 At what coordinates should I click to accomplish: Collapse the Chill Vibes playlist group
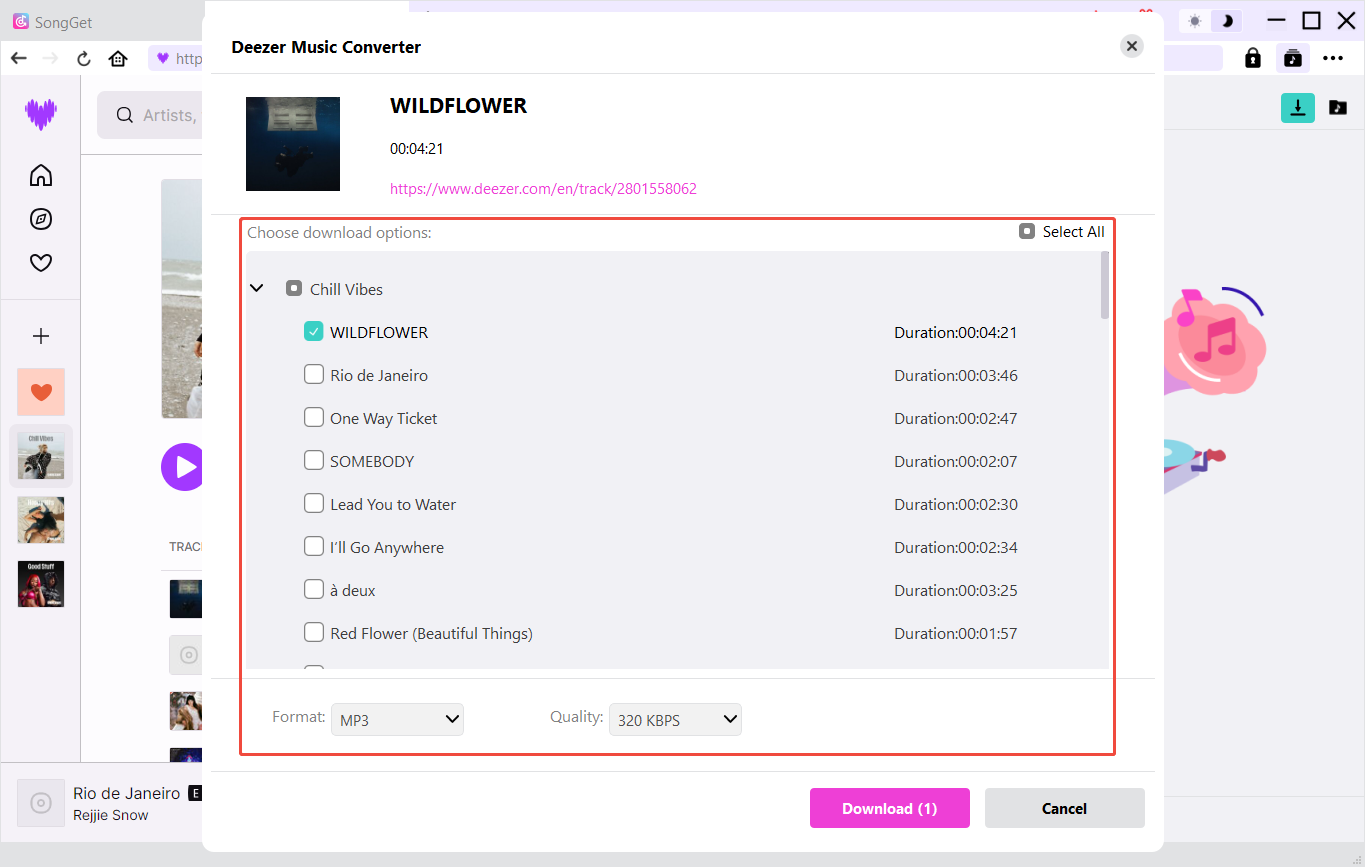[257, 288]
